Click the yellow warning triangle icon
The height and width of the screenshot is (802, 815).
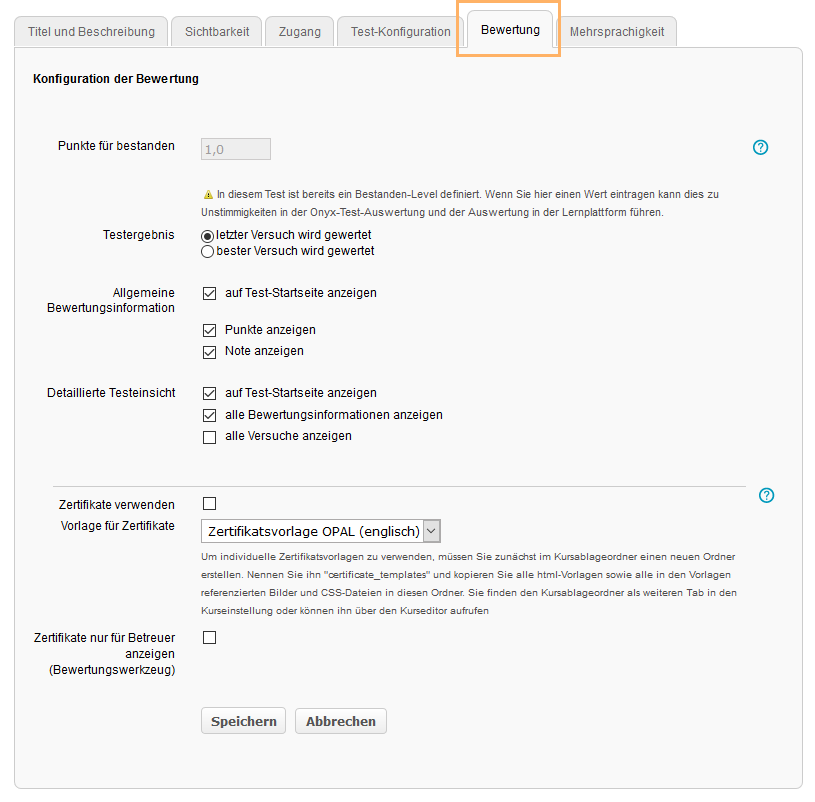click(208, 195)
